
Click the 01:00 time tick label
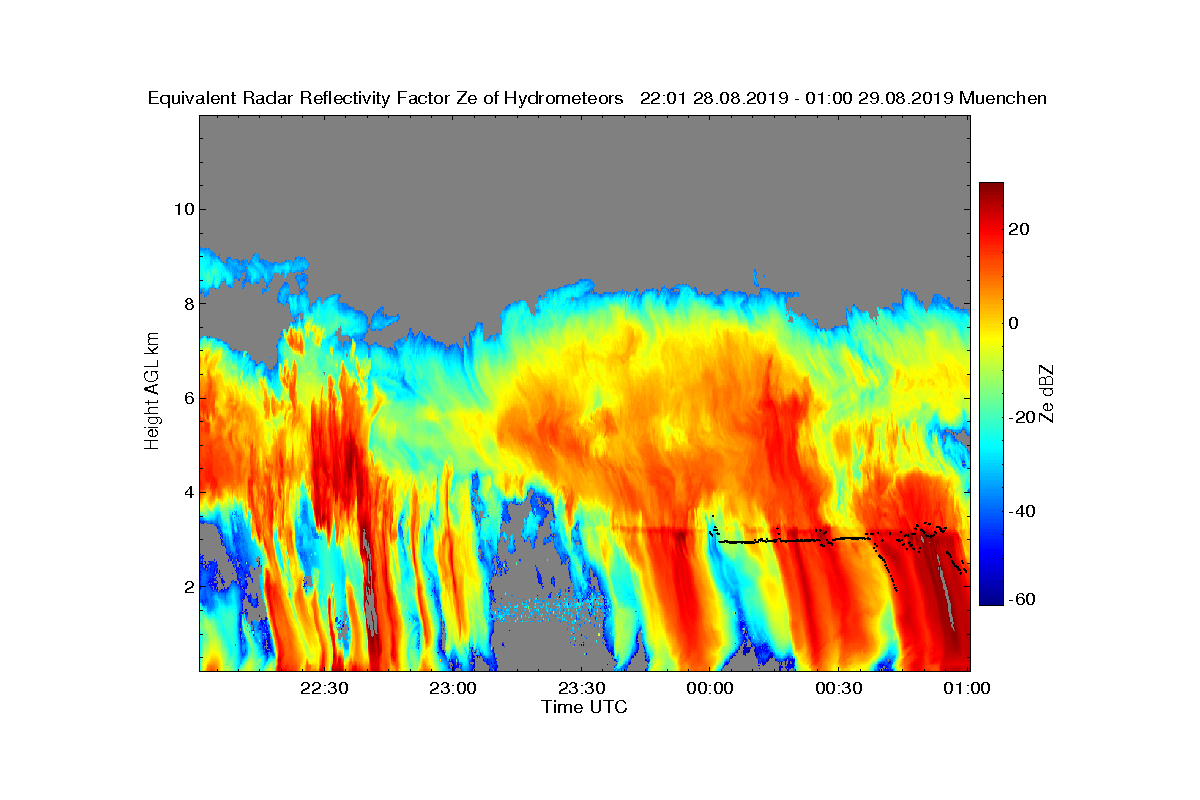(x=967, y=689)
